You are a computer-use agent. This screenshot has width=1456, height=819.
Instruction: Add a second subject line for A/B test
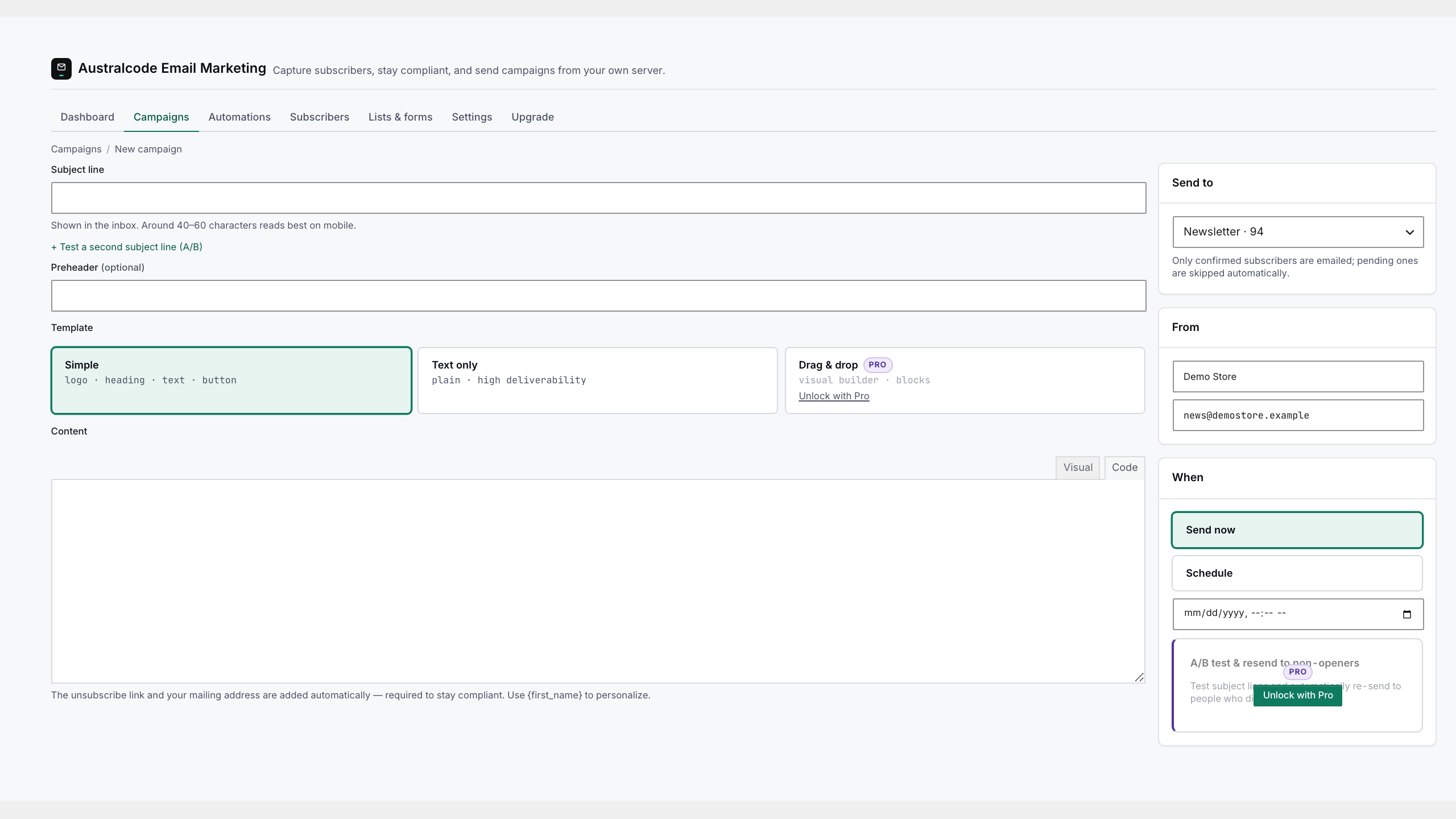point(127,247)
